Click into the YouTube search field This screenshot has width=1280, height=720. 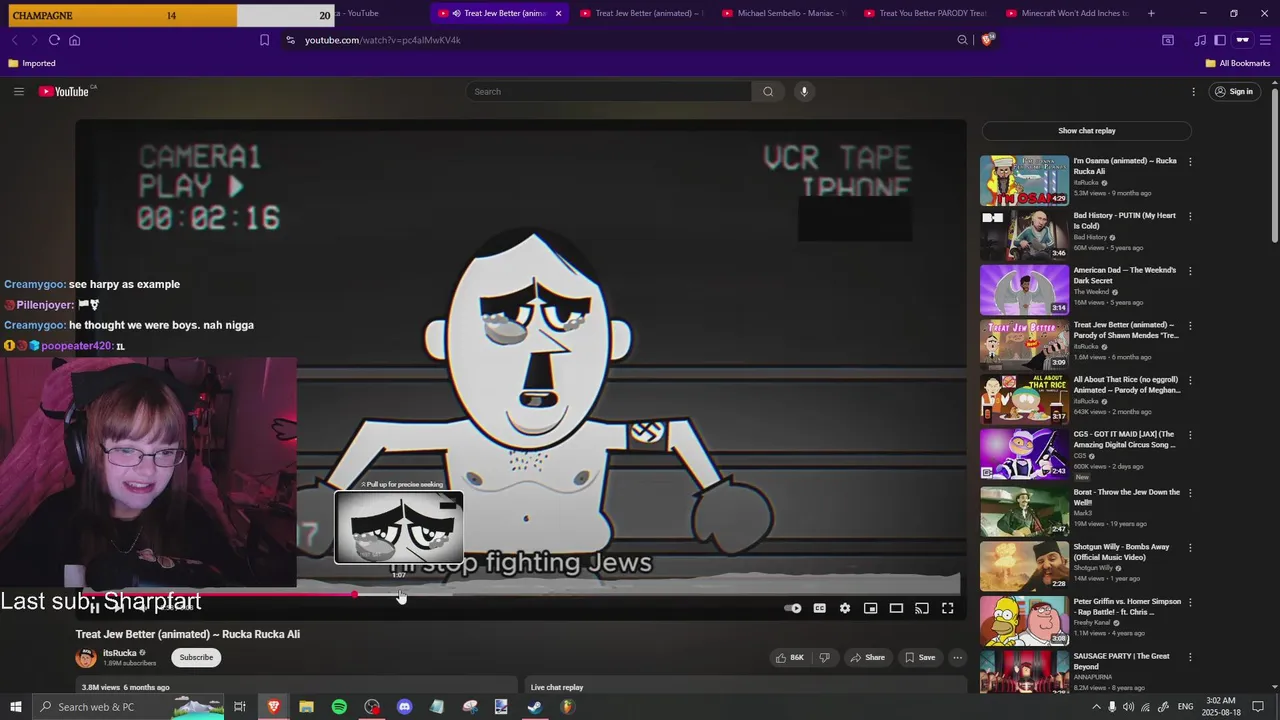(x=608, y=91)
